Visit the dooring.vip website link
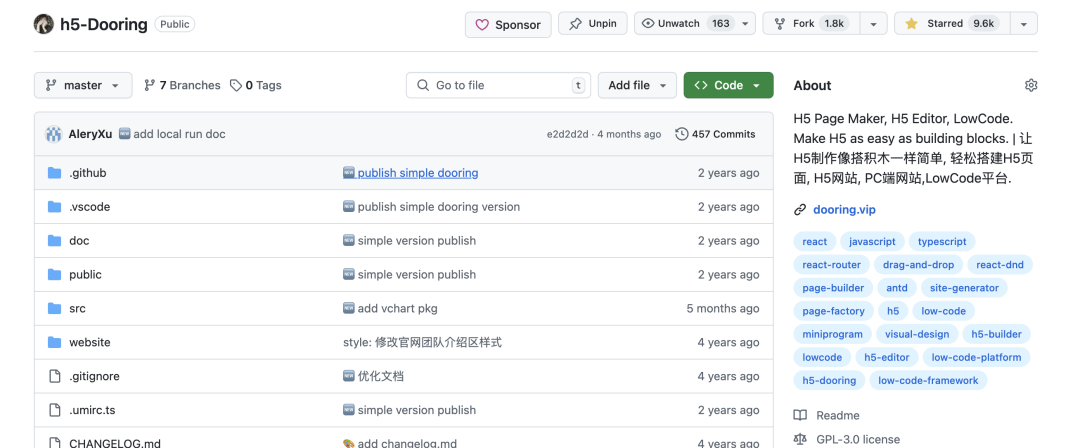1080x448 pixels. coord(844,210)
